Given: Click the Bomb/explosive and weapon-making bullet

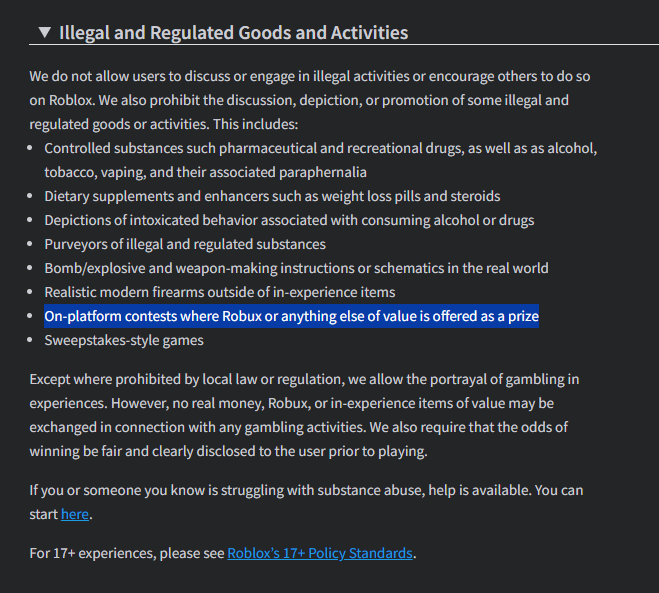Looking at the screenshot, I should tap(296, 268).
